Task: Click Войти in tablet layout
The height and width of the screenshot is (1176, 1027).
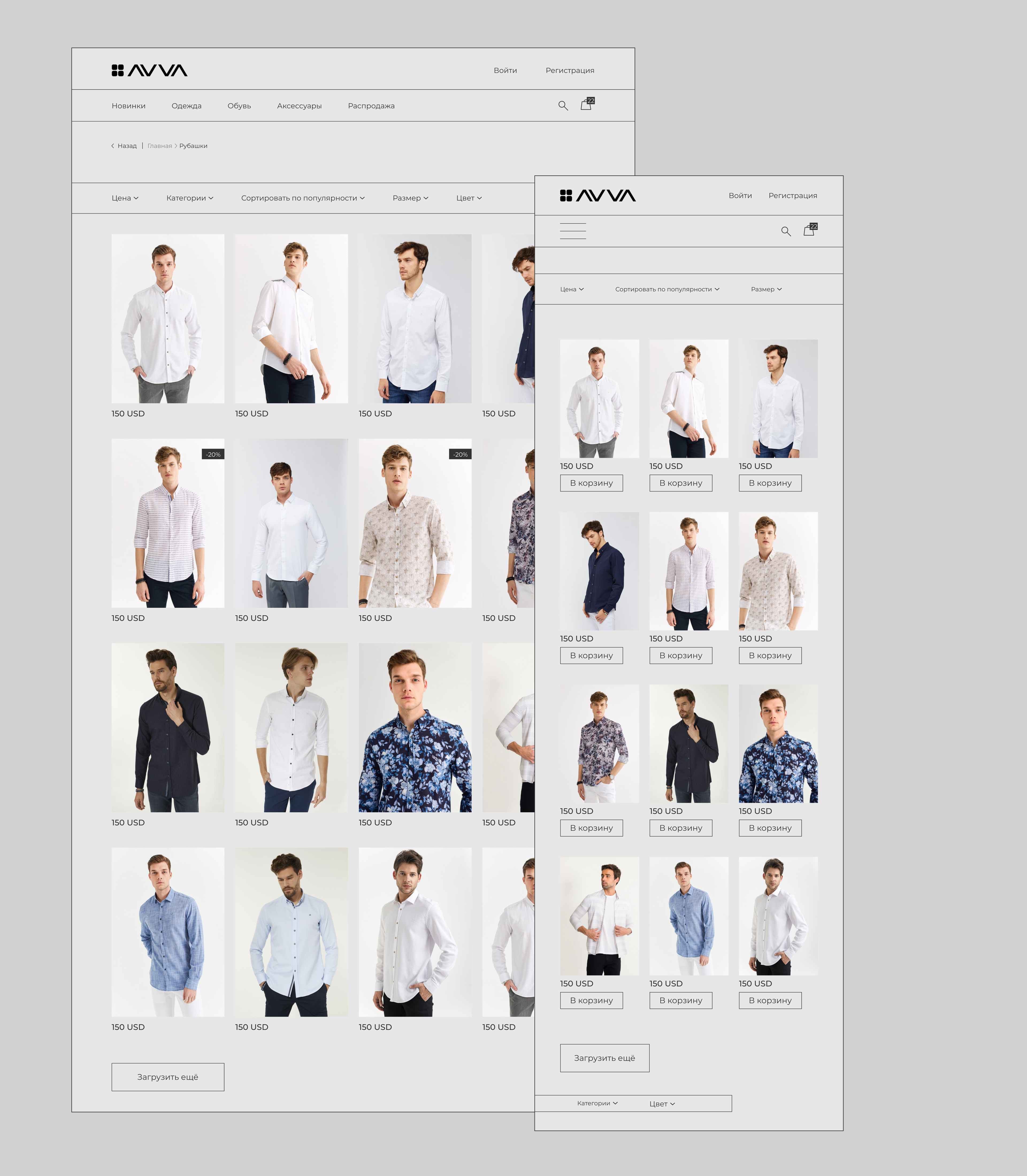Action: pyautogui.click(x=741, y=195)
